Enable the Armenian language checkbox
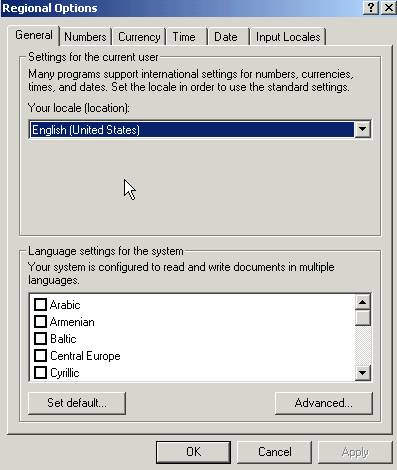Screen dimensions: 397x470 pos(40,321)
